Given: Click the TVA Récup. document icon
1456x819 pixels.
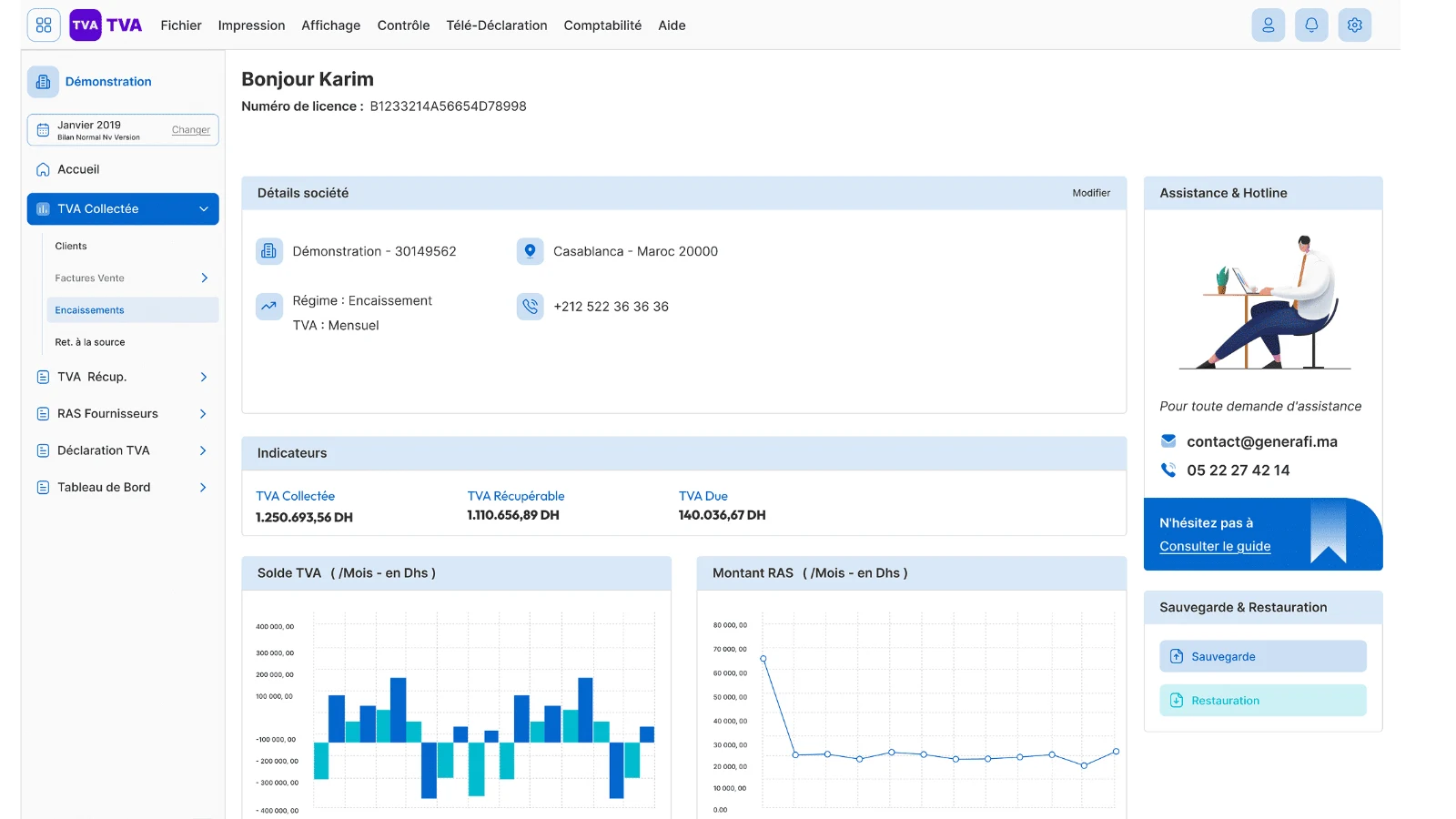Looking at the screenshot, I should (x=43, y=377).
